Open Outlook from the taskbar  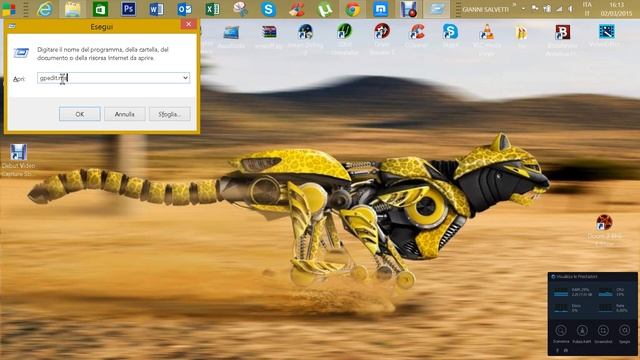point(184,9)
